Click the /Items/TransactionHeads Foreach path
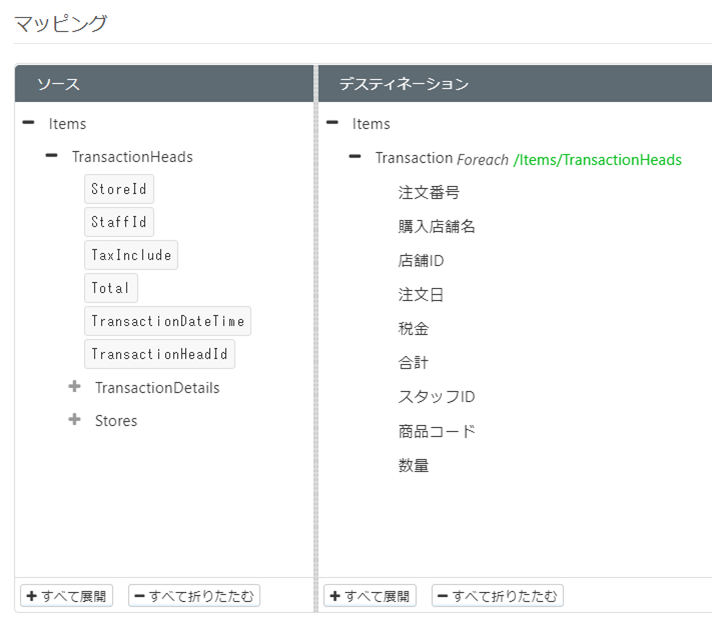The width and height of the screenshot is (712, 622). (x=597, y=159)
